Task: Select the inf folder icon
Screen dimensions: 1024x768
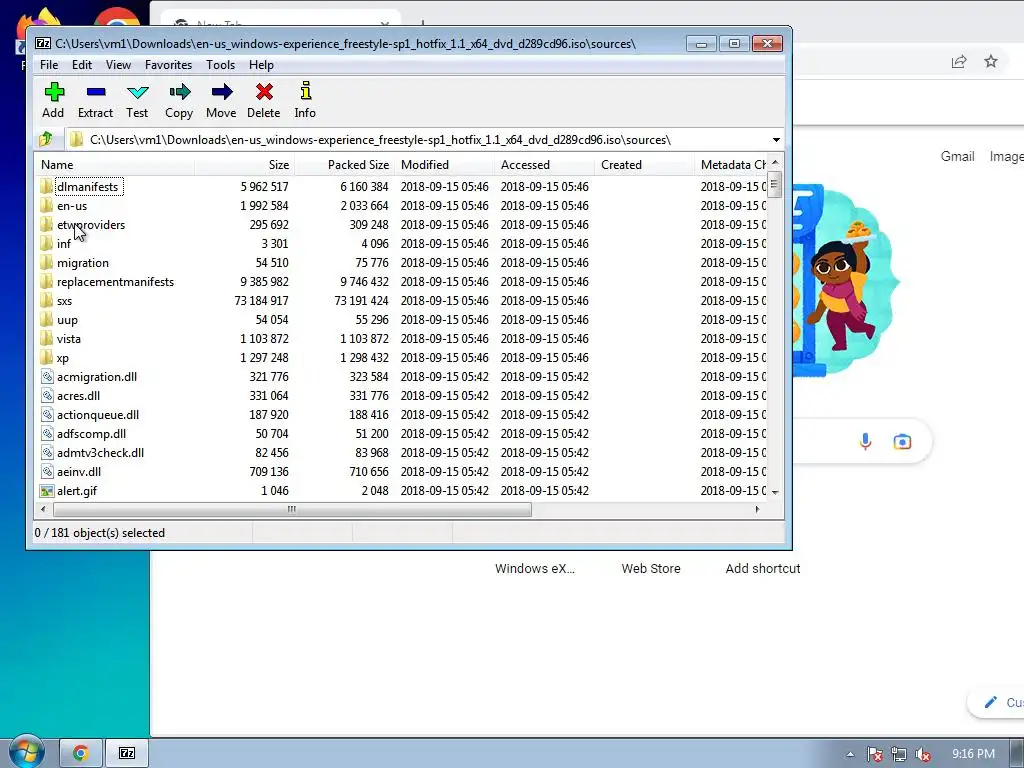Action: click(x=46, y=244)
